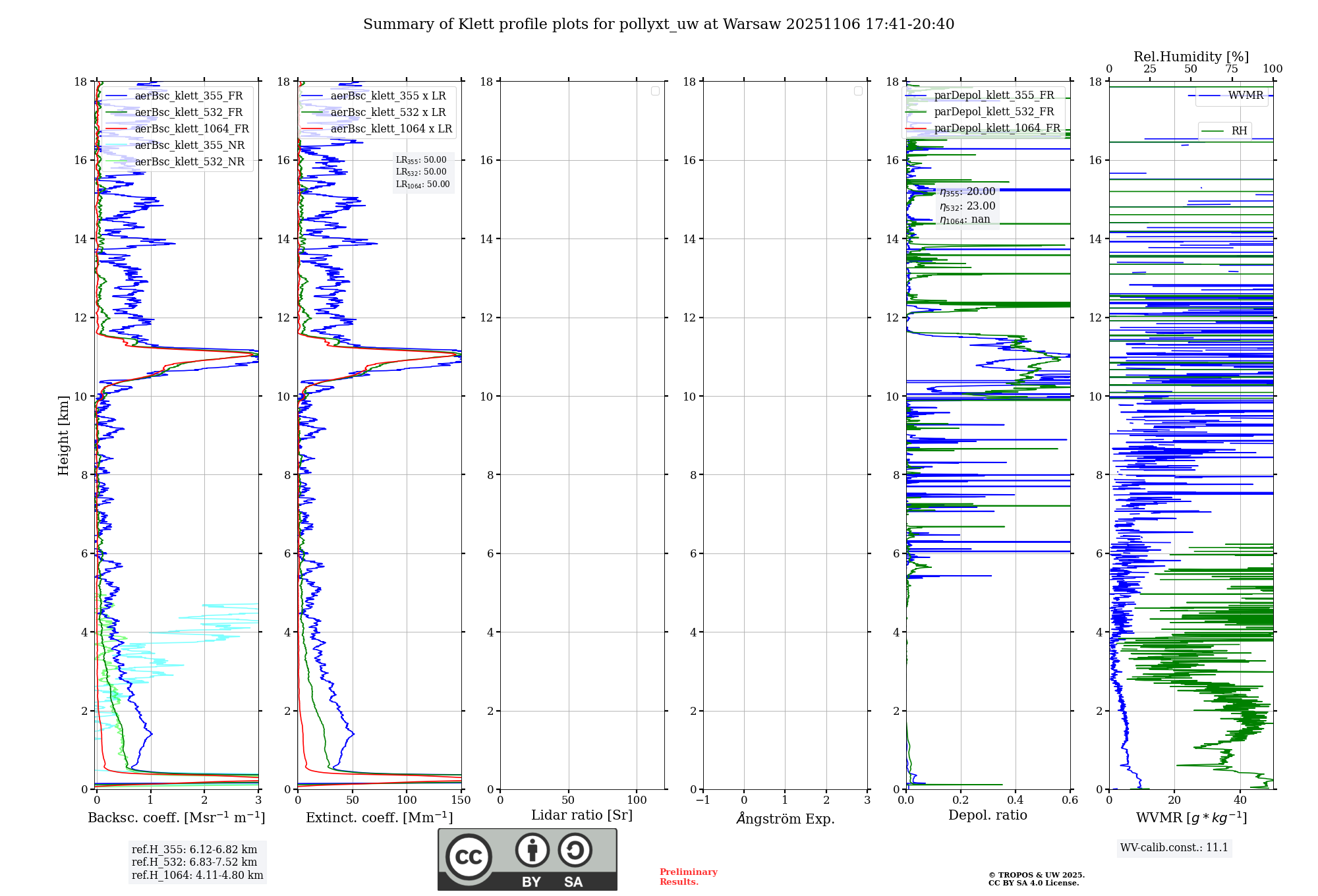
Task: Click the empty legend box in Lidar ratio plot
Action: point(655,91)
